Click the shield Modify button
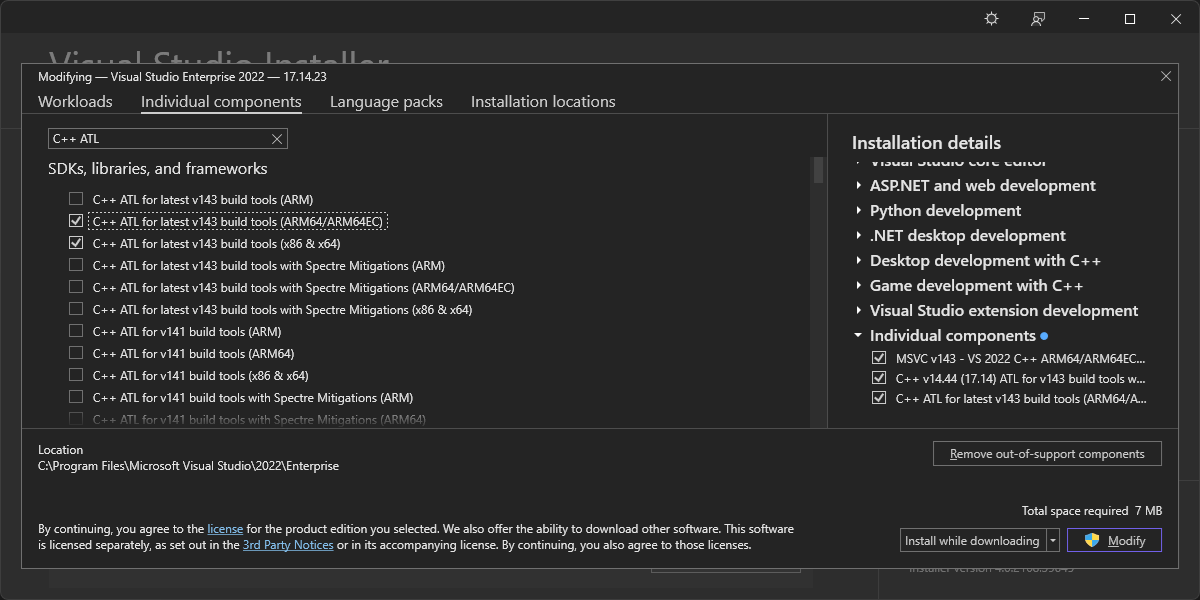 pos(1114,540)
